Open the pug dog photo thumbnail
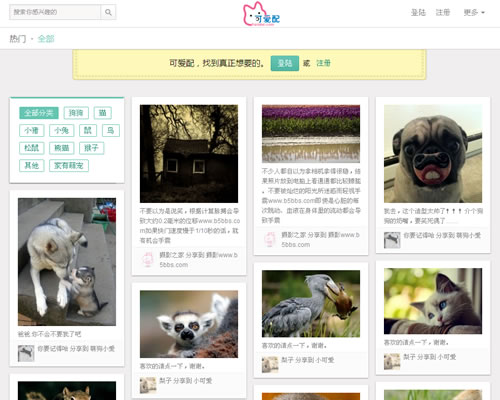This screenshot has width=500, height=400. click(433, 154)
